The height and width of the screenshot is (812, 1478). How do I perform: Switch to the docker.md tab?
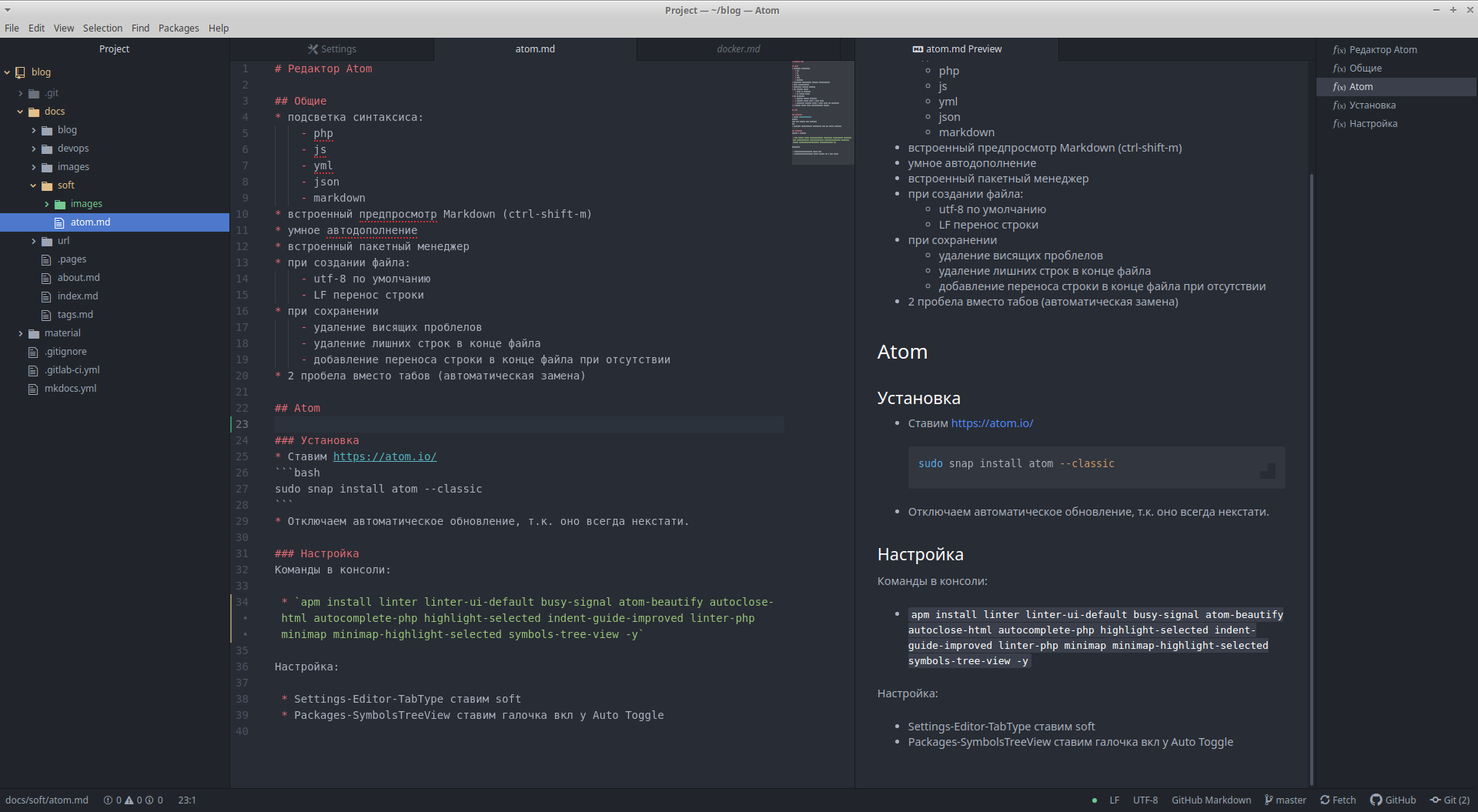click(x=738, y=49)
